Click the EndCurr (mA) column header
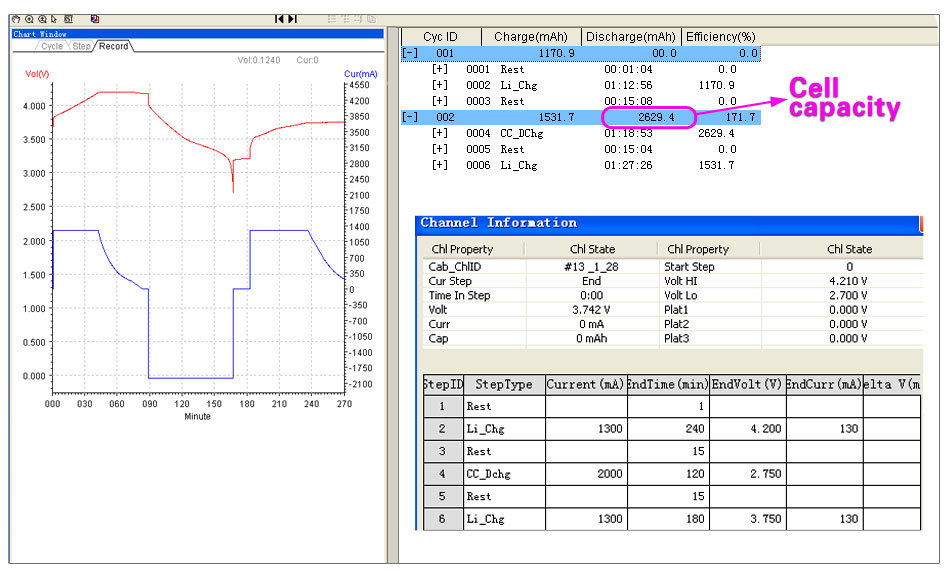The height and width of the screenshot is (571, 950). 823,384
